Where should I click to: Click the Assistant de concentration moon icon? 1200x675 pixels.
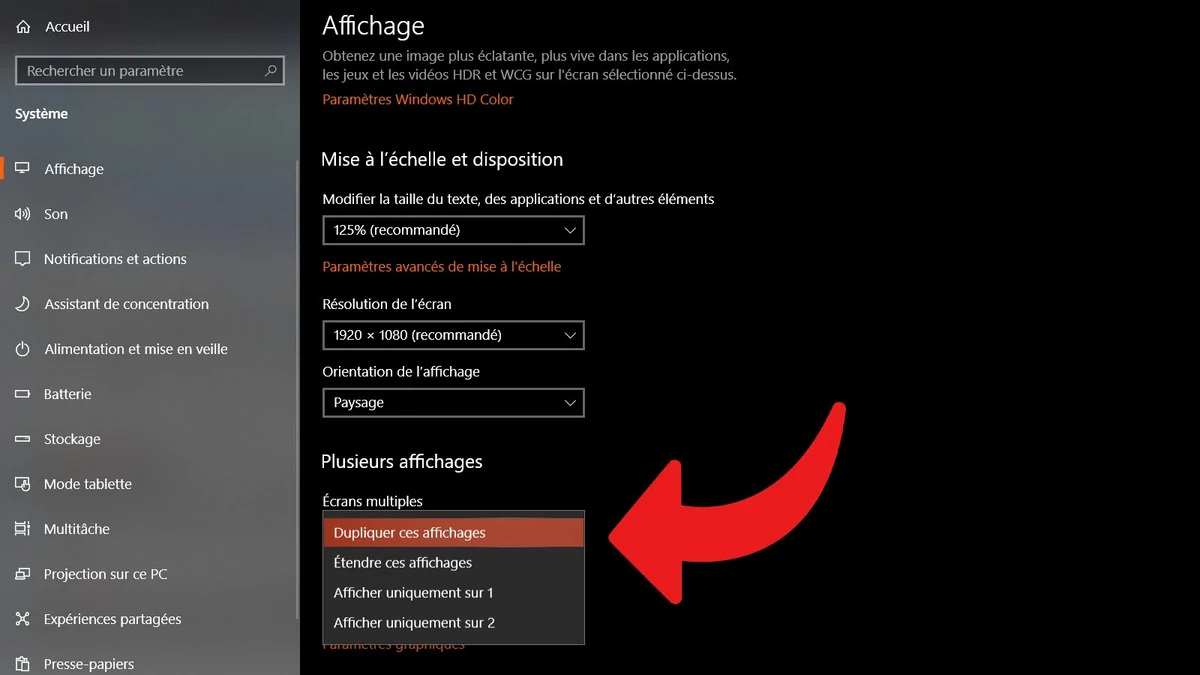[x=23, y=304]
